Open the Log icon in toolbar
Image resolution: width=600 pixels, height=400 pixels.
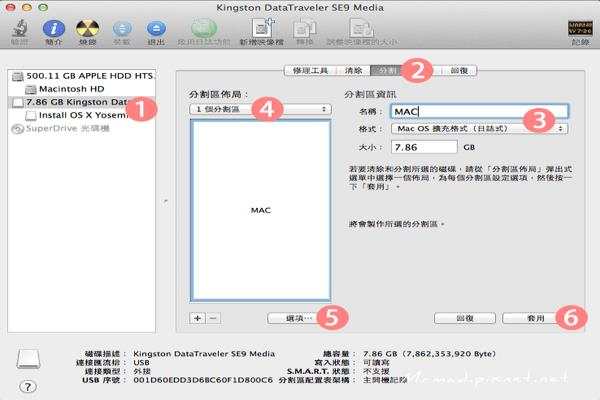pos(580,29)
